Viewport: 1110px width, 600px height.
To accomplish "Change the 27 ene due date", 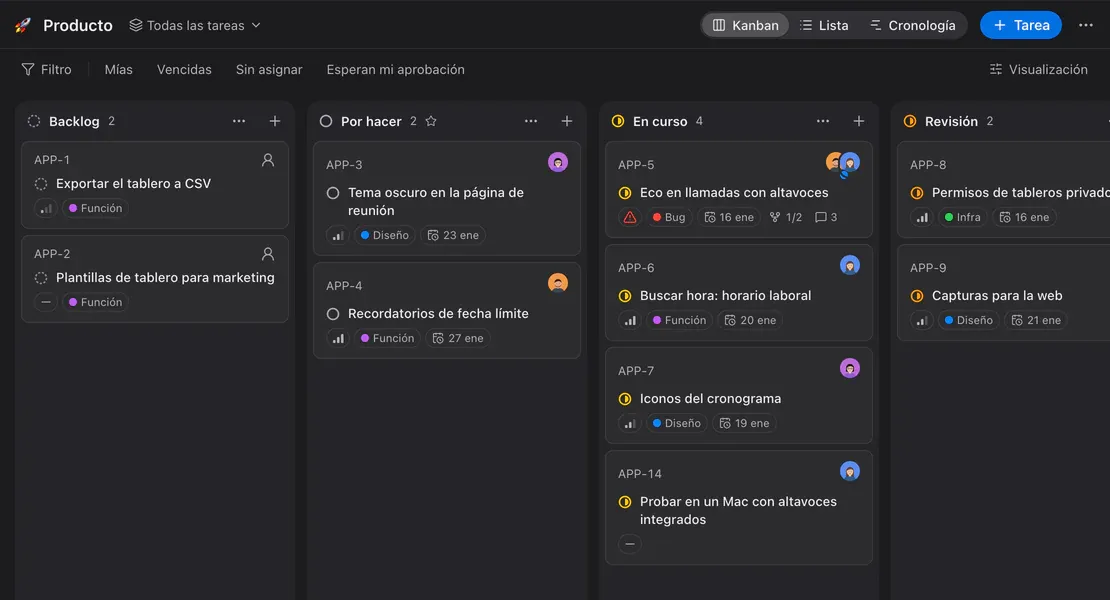I will pyautogui.click(x=458, y=338).
